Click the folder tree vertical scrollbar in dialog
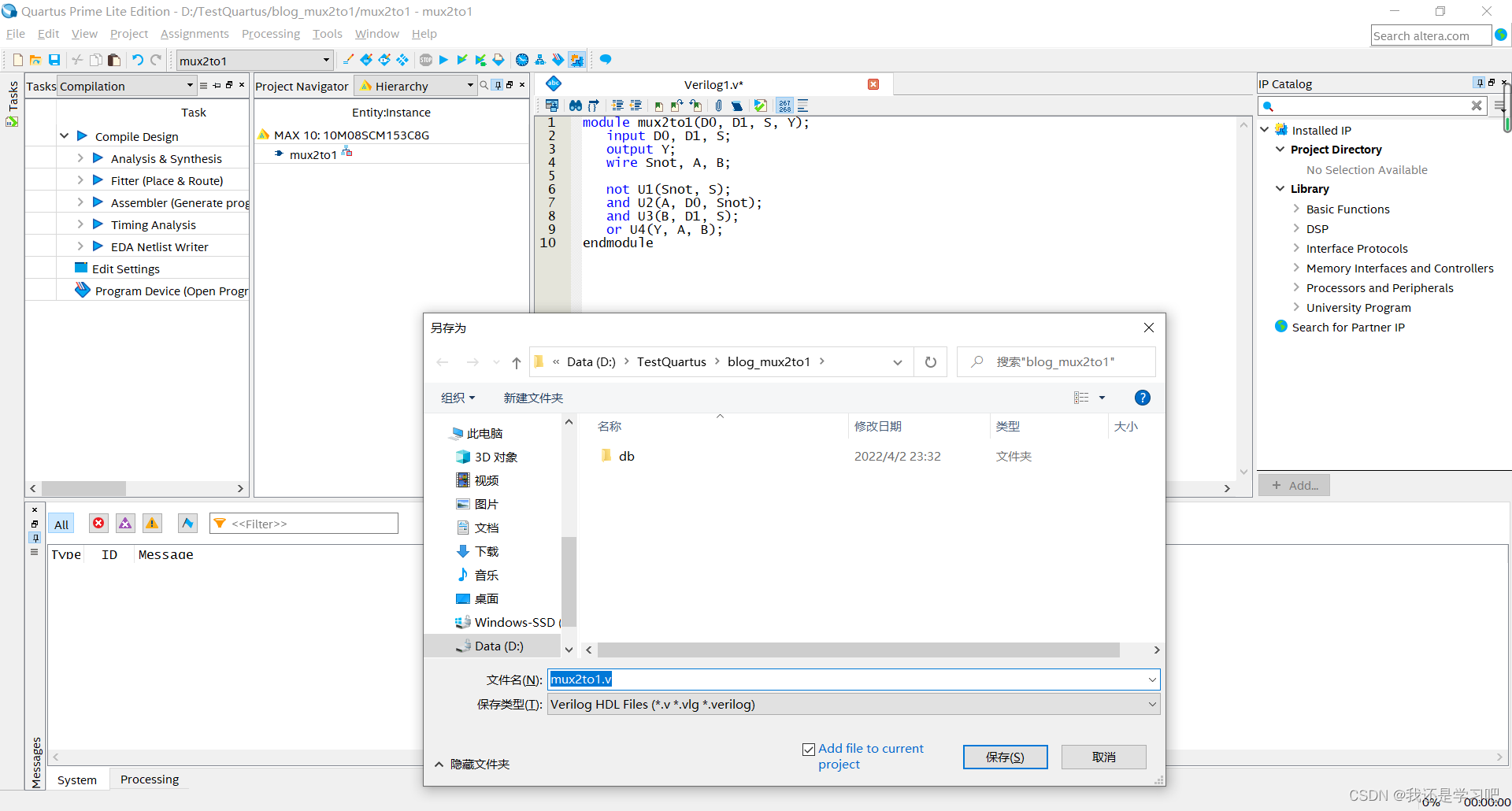This screenshot has width=1512, height=811. [569, 583]
